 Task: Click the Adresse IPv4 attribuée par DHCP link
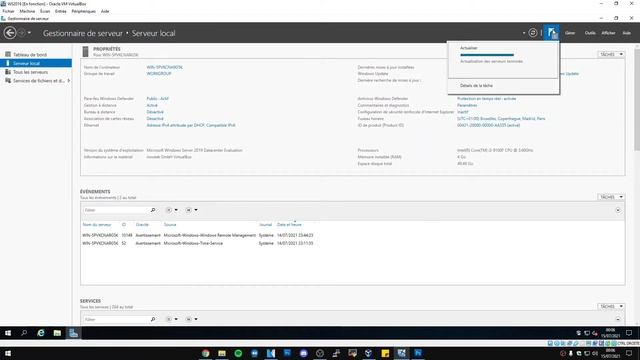(191, 125)
